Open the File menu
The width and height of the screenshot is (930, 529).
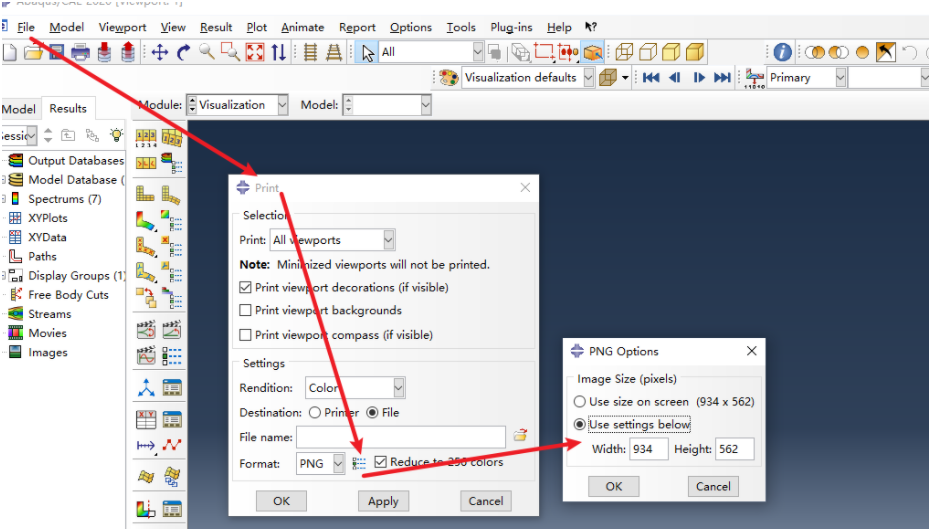tap(25, 27)
